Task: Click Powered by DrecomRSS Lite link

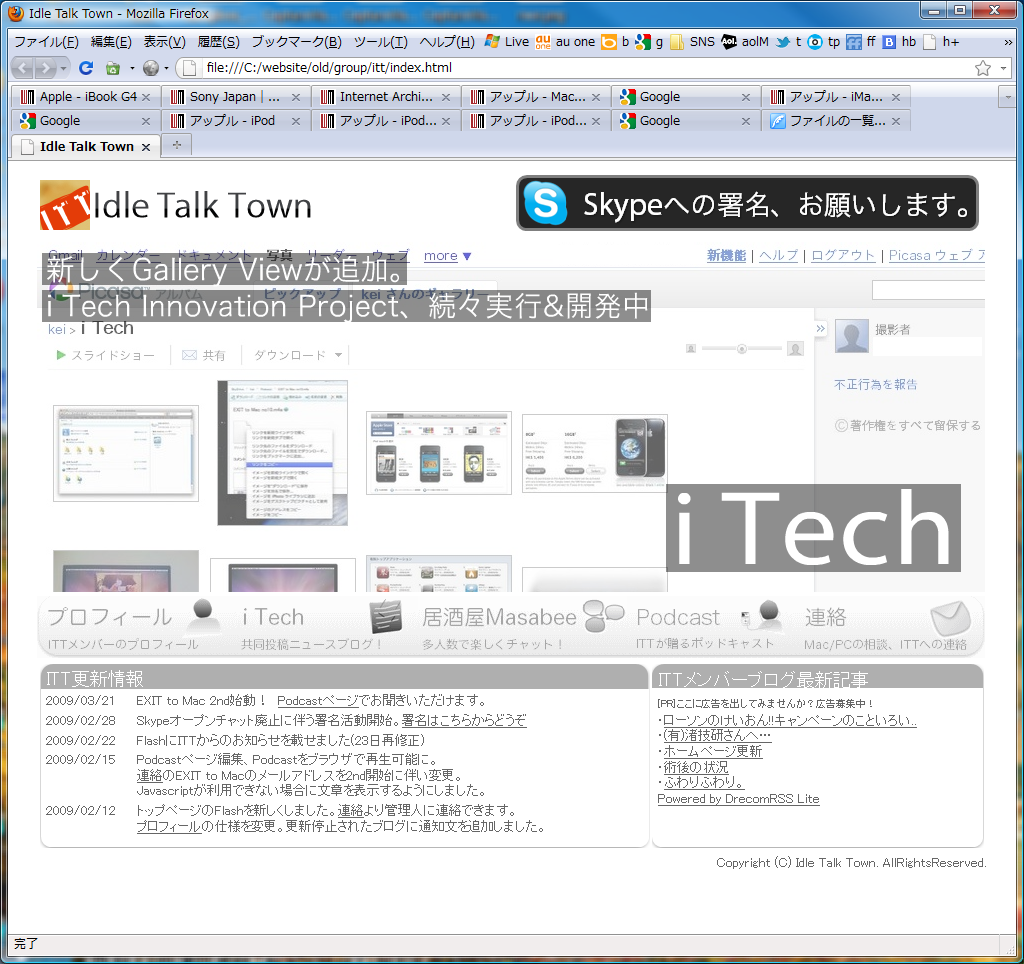Action: 738,799
